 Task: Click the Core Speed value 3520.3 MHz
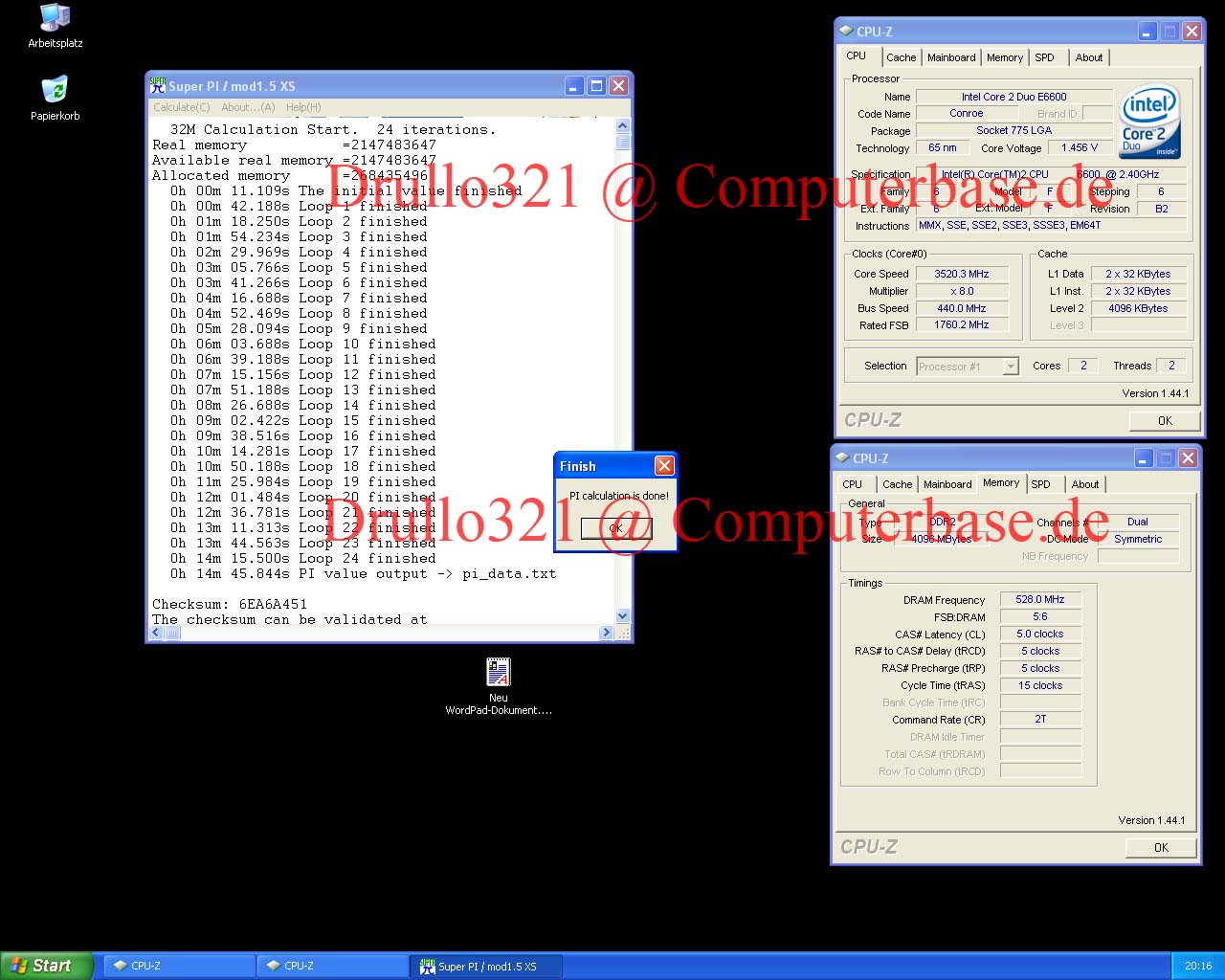coord(962,274)
